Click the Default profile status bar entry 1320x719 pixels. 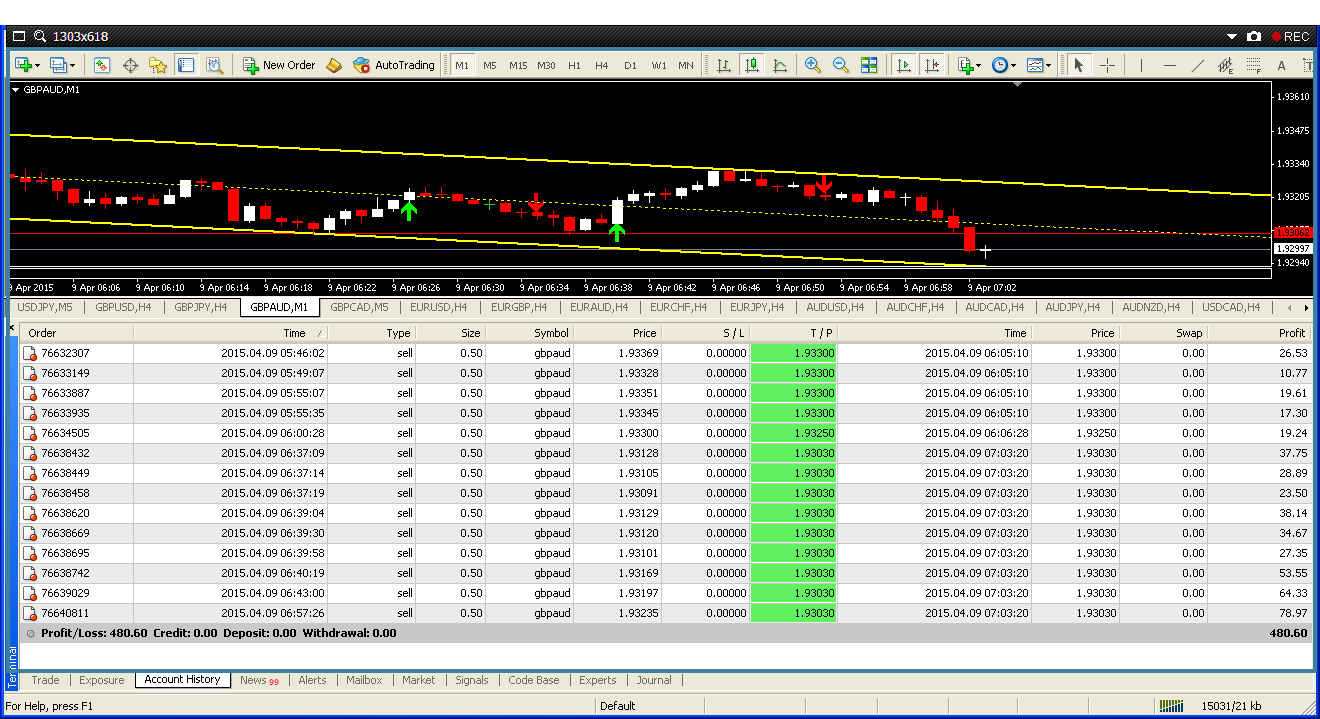[617, 706]
